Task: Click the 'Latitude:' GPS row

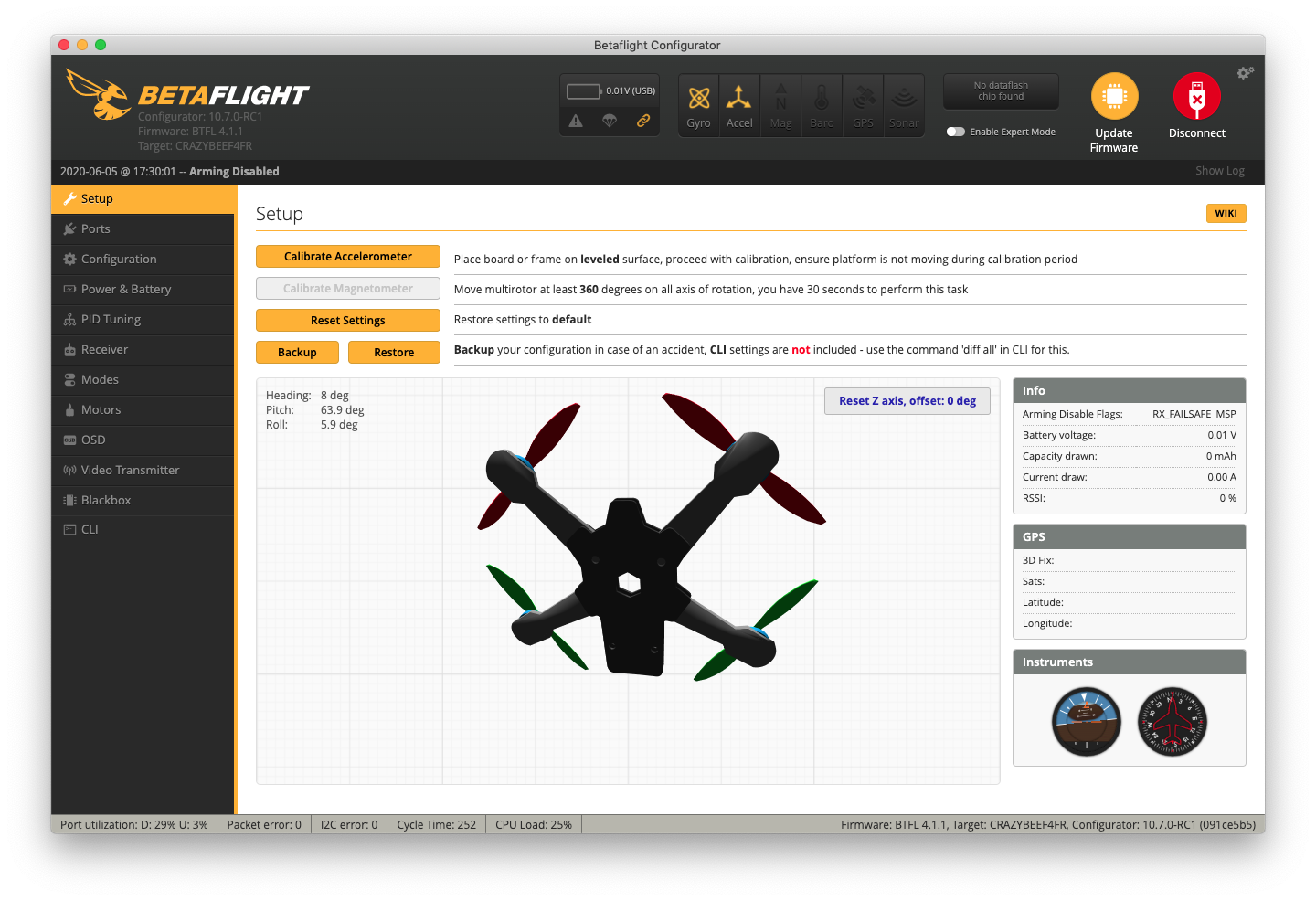Action: pos(1130,603)
